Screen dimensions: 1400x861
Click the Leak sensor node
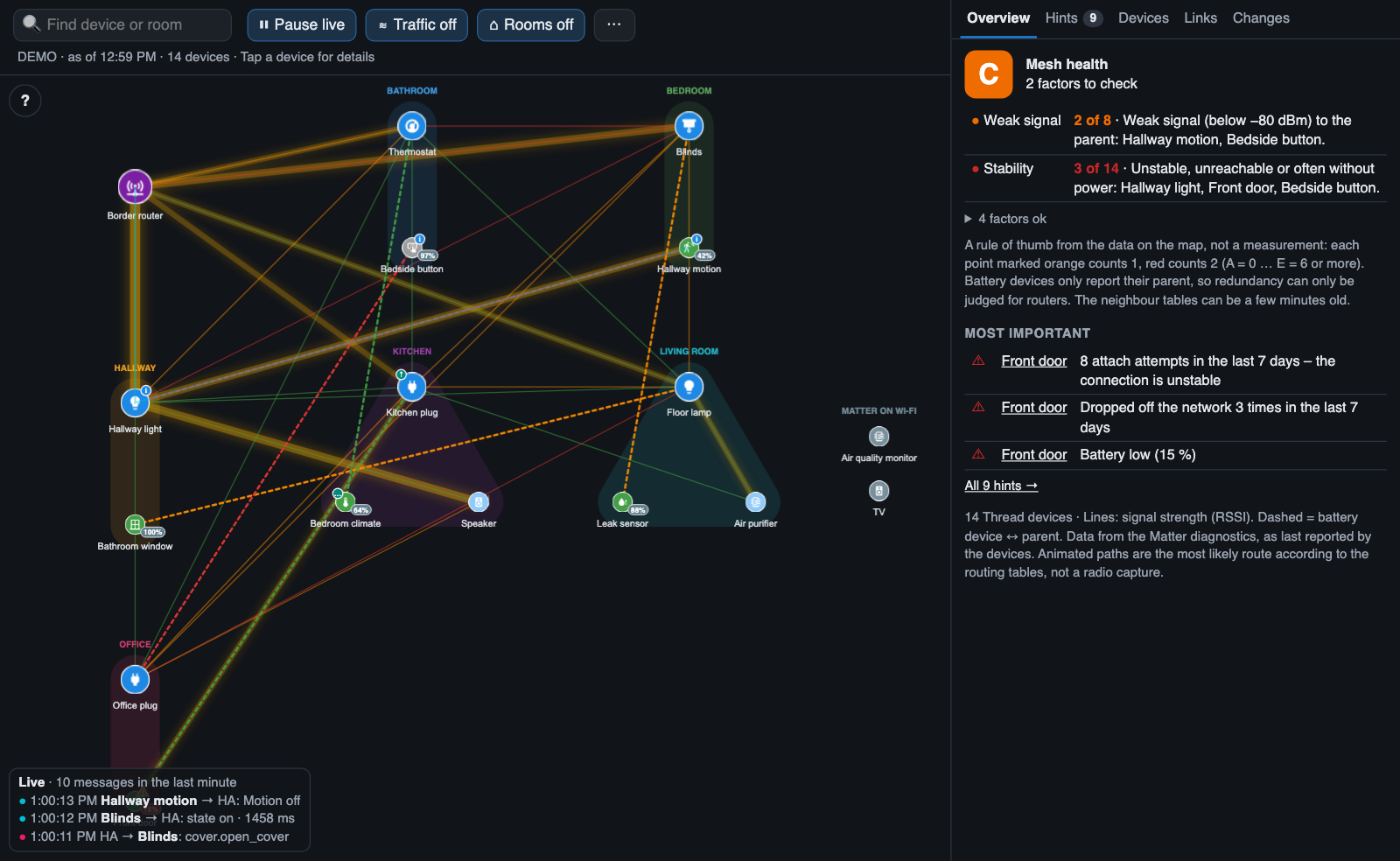pyautogui.click(x=622, y=502)
